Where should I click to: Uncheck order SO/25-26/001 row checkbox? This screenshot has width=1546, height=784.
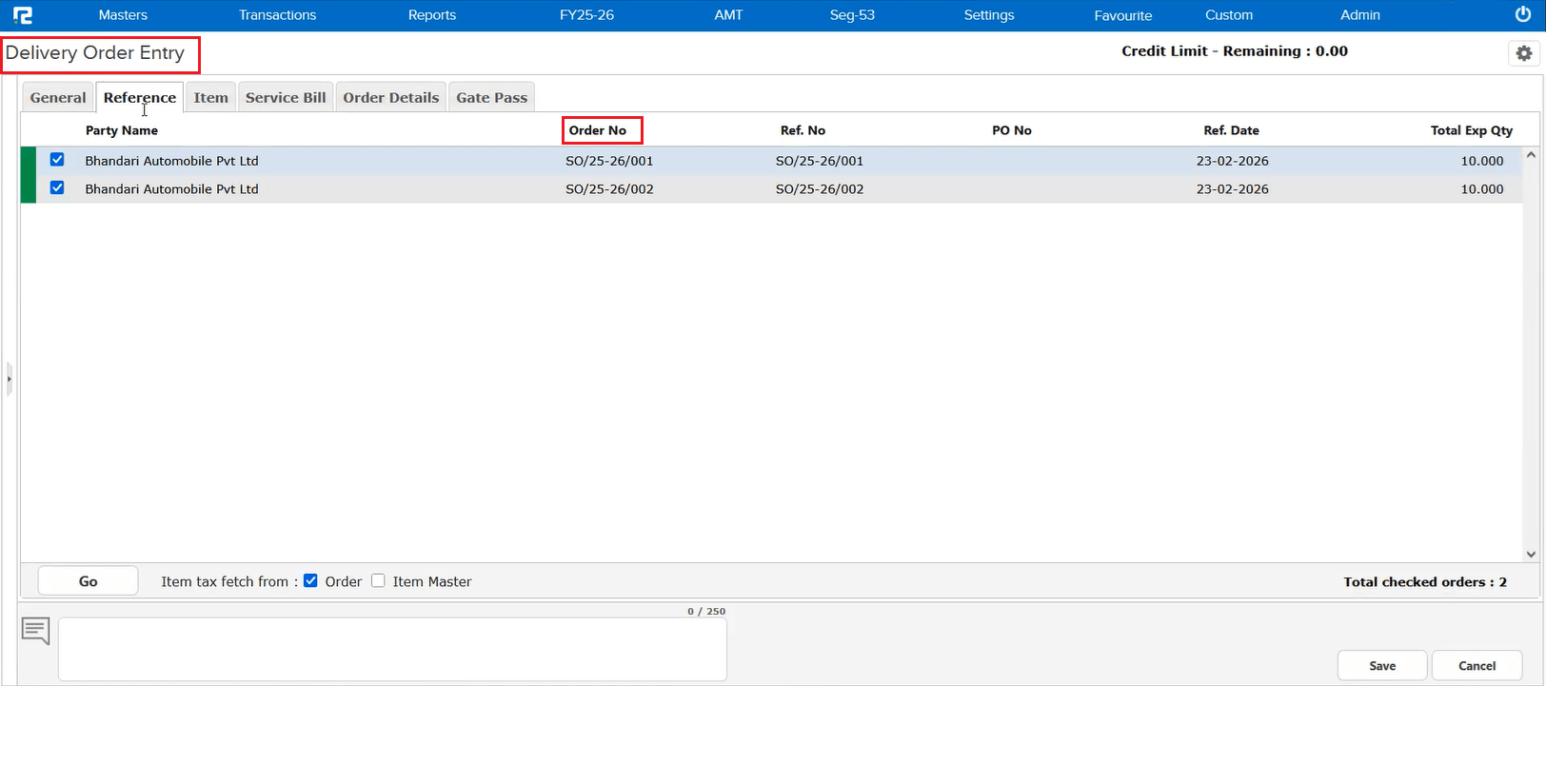57,160
